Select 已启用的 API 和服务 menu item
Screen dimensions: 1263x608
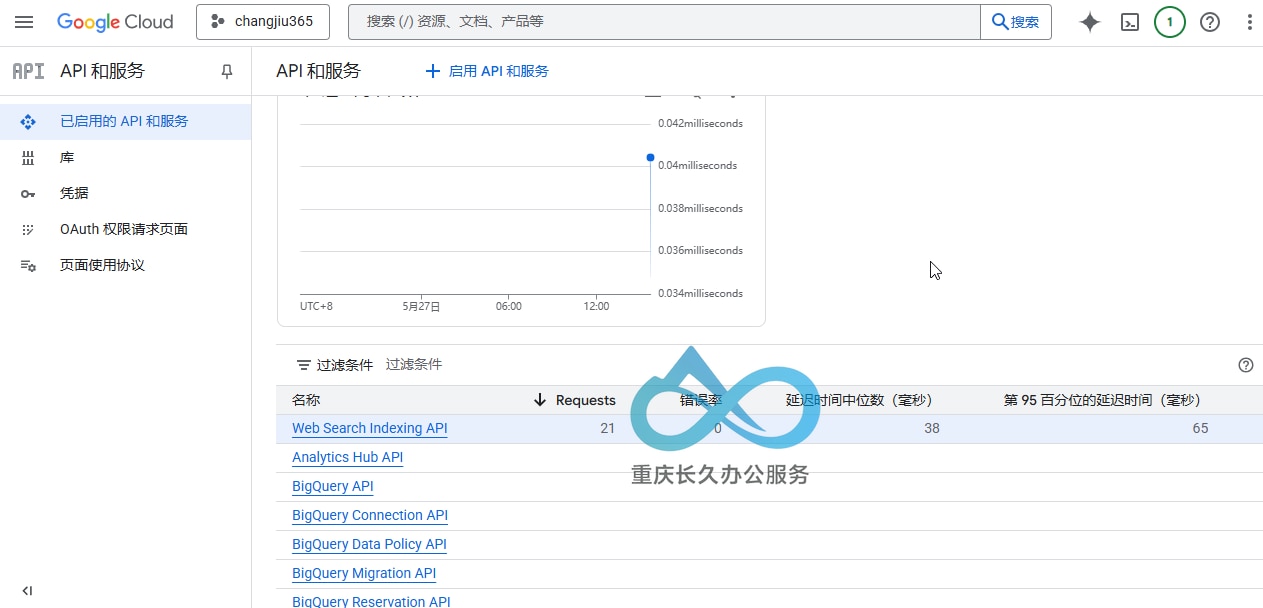click(125, 121)
